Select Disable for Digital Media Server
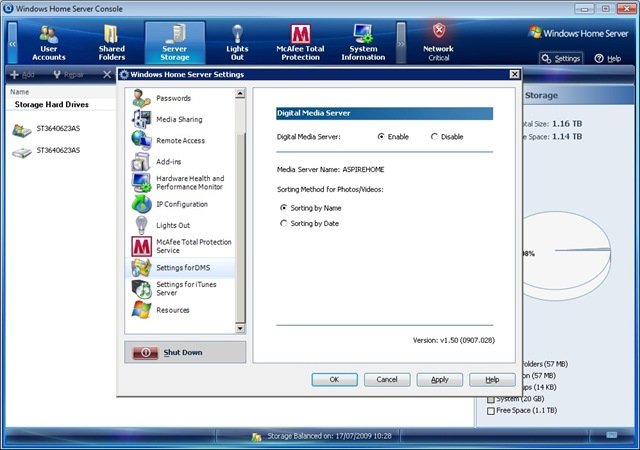Screen dimensions: 640x450 (x=434, y=136)
